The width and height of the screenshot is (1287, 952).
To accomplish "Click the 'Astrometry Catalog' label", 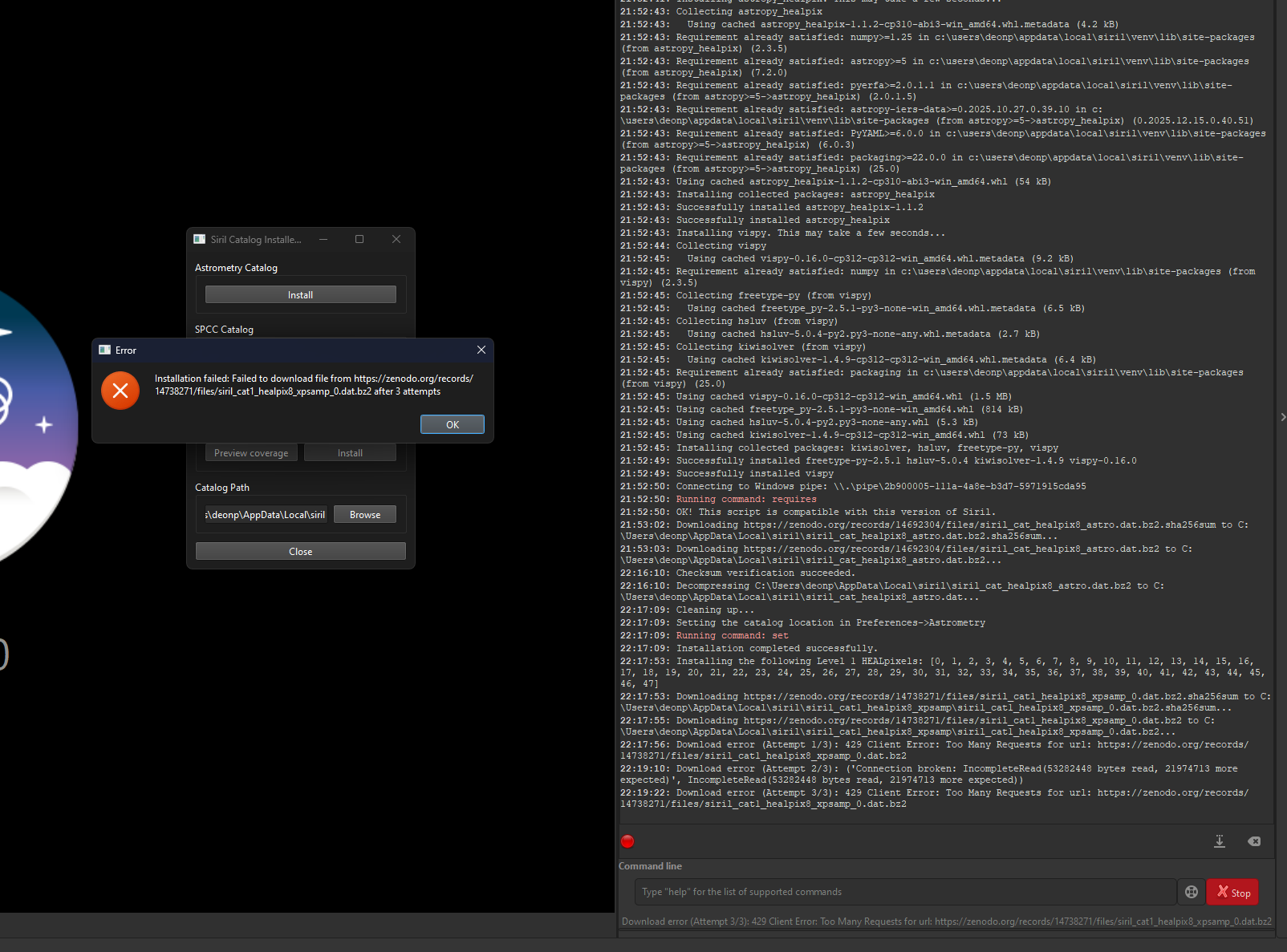I will coord(236,268).
